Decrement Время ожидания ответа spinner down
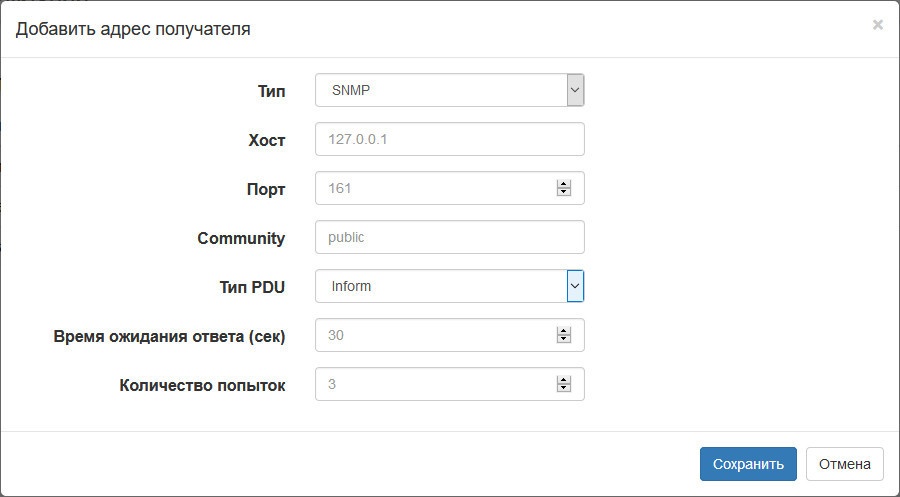The height and width of the screenshot is (497, 900). 564,339
